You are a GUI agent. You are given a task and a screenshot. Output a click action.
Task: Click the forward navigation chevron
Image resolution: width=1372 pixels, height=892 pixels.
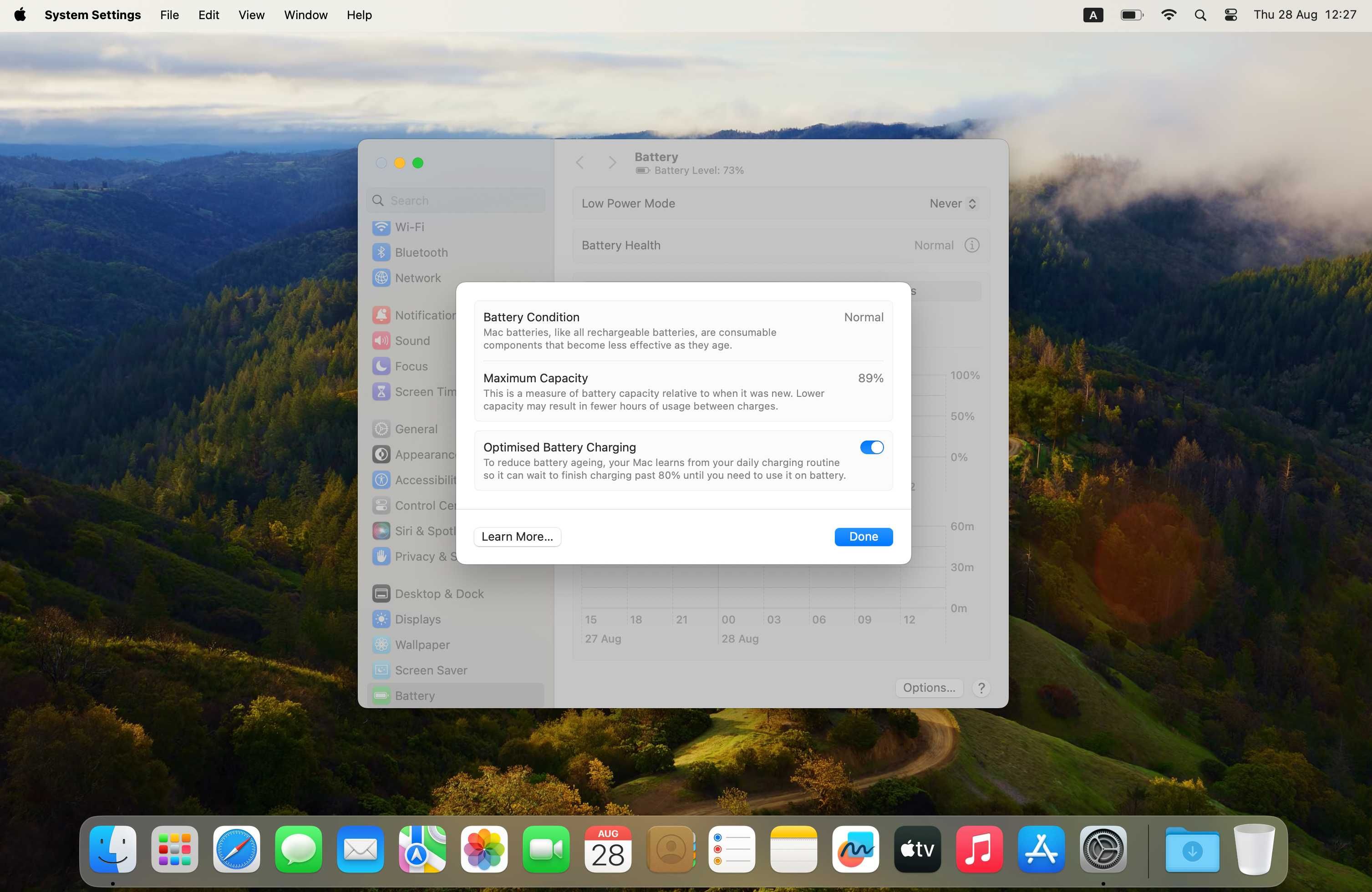coord(612,163)
